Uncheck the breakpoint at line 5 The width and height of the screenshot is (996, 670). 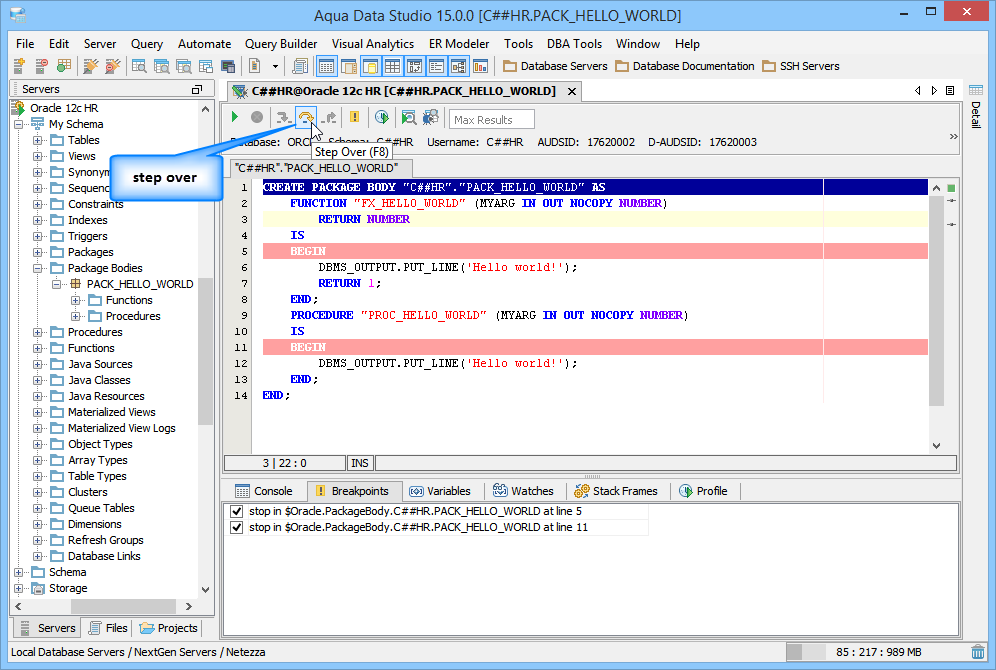[x=237, y=511]
